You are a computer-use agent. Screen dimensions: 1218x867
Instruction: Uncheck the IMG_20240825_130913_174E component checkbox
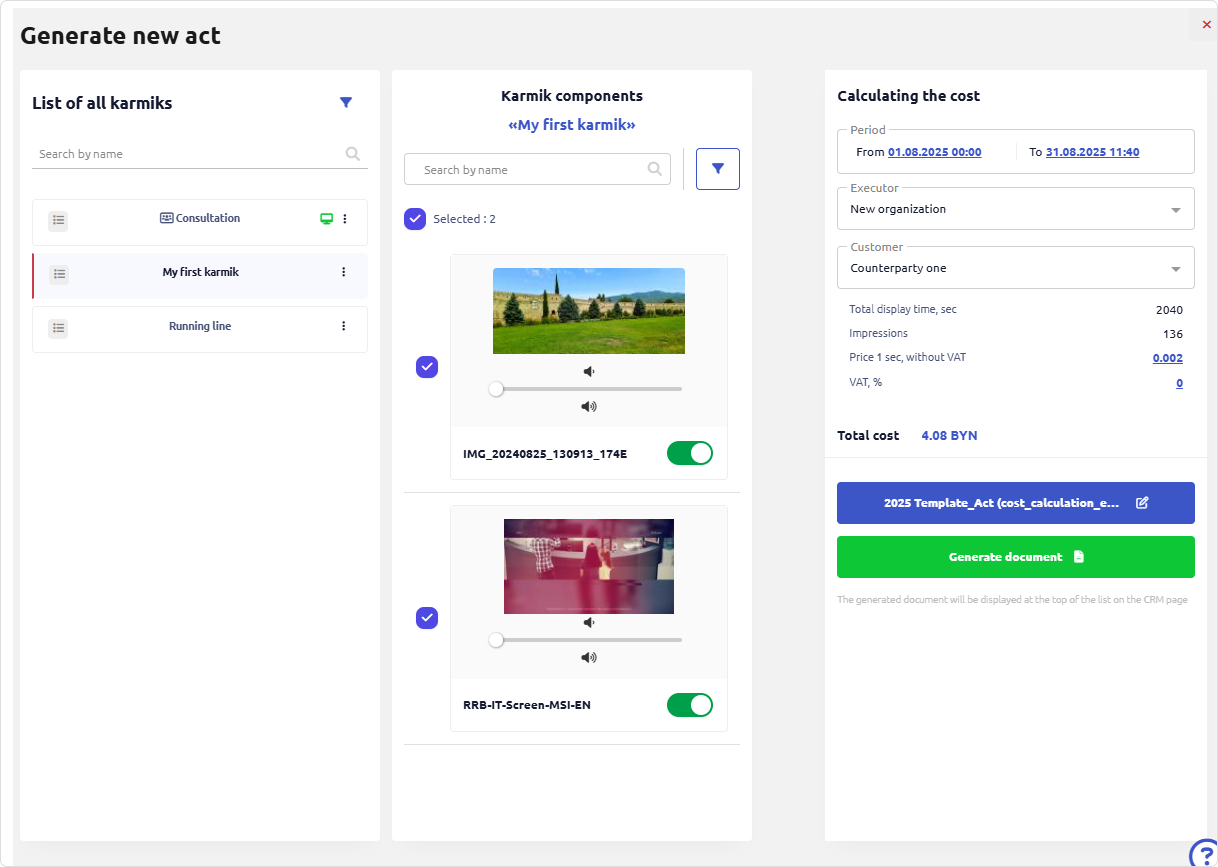[427, 367]
